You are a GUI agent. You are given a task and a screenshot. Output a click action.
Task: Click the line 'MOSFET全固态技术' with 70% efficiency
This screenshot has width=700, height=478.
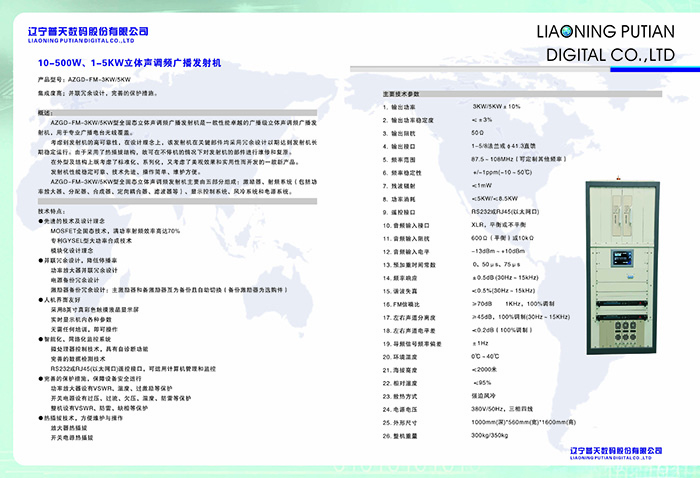coord(115,231)
